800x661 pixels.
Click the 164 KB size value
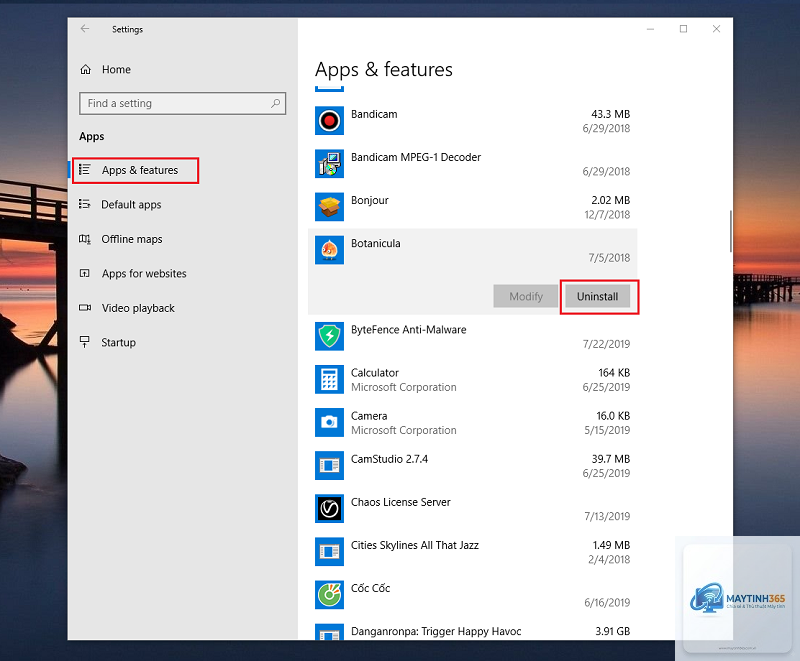[x=614, y=372]
